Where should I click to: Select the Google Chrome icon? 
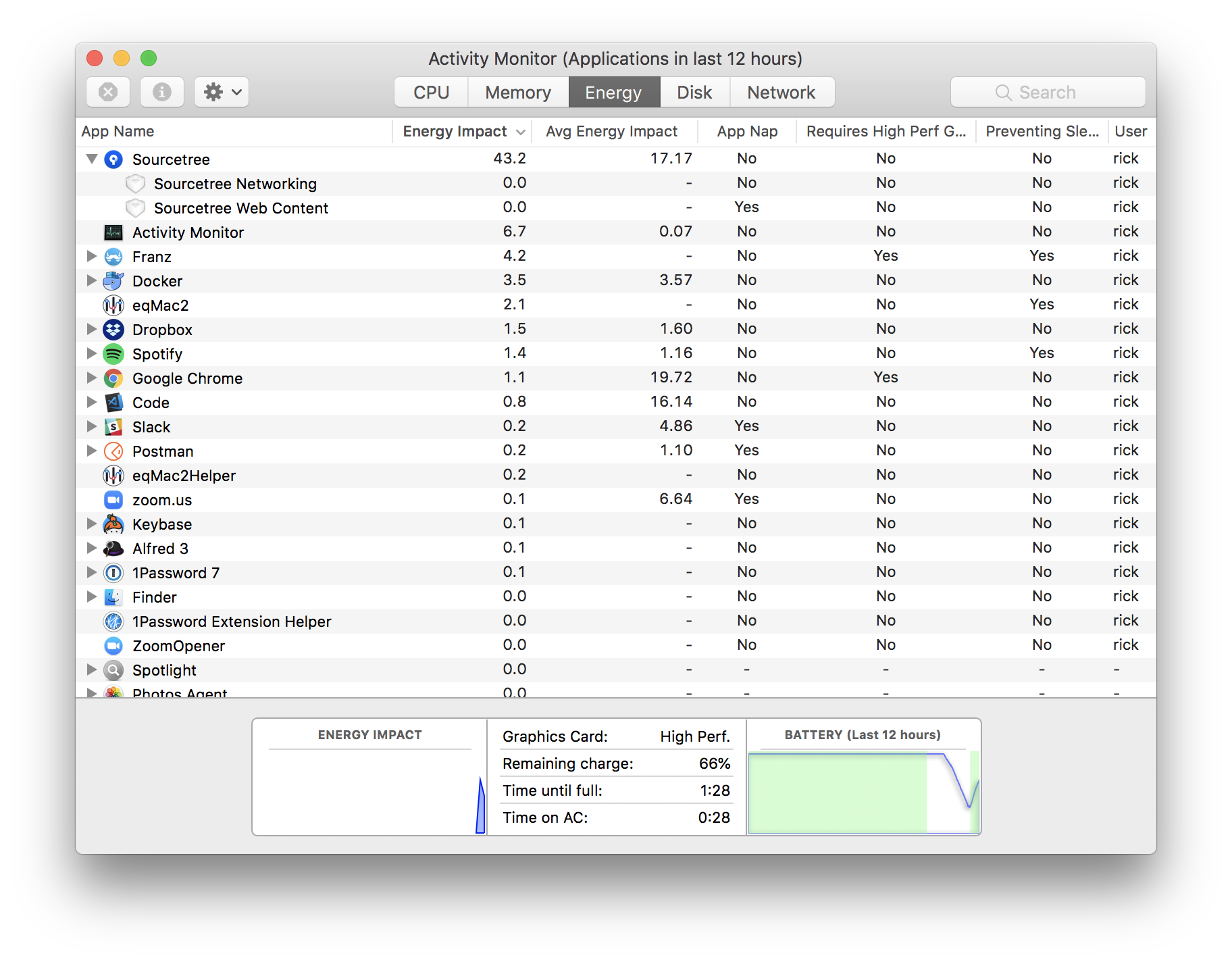[113, 378]
